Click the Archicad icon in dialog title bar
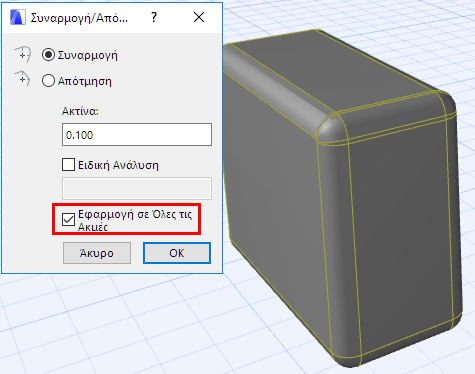The image size is (475, 374). 17,17
